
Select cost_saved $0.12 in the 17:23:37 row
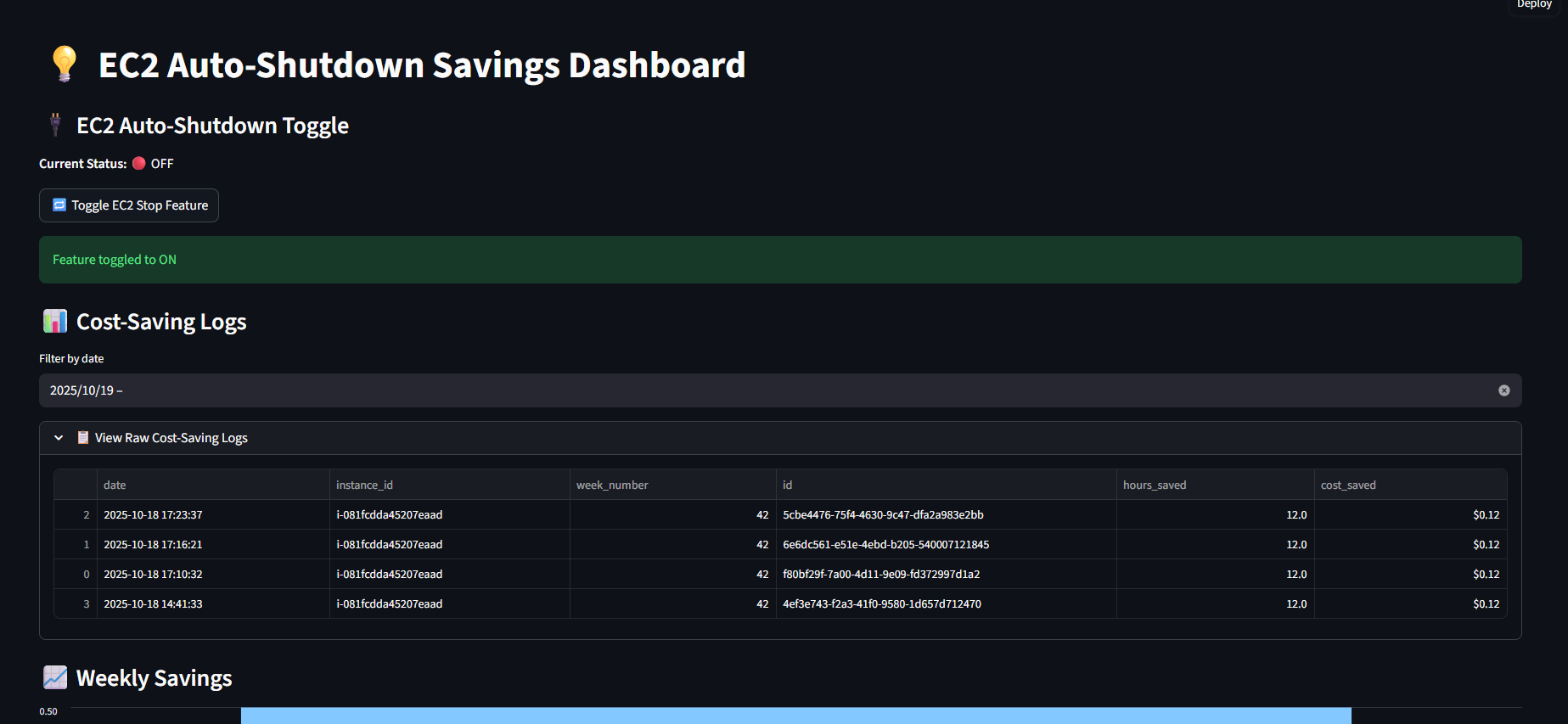[1410, 514]
